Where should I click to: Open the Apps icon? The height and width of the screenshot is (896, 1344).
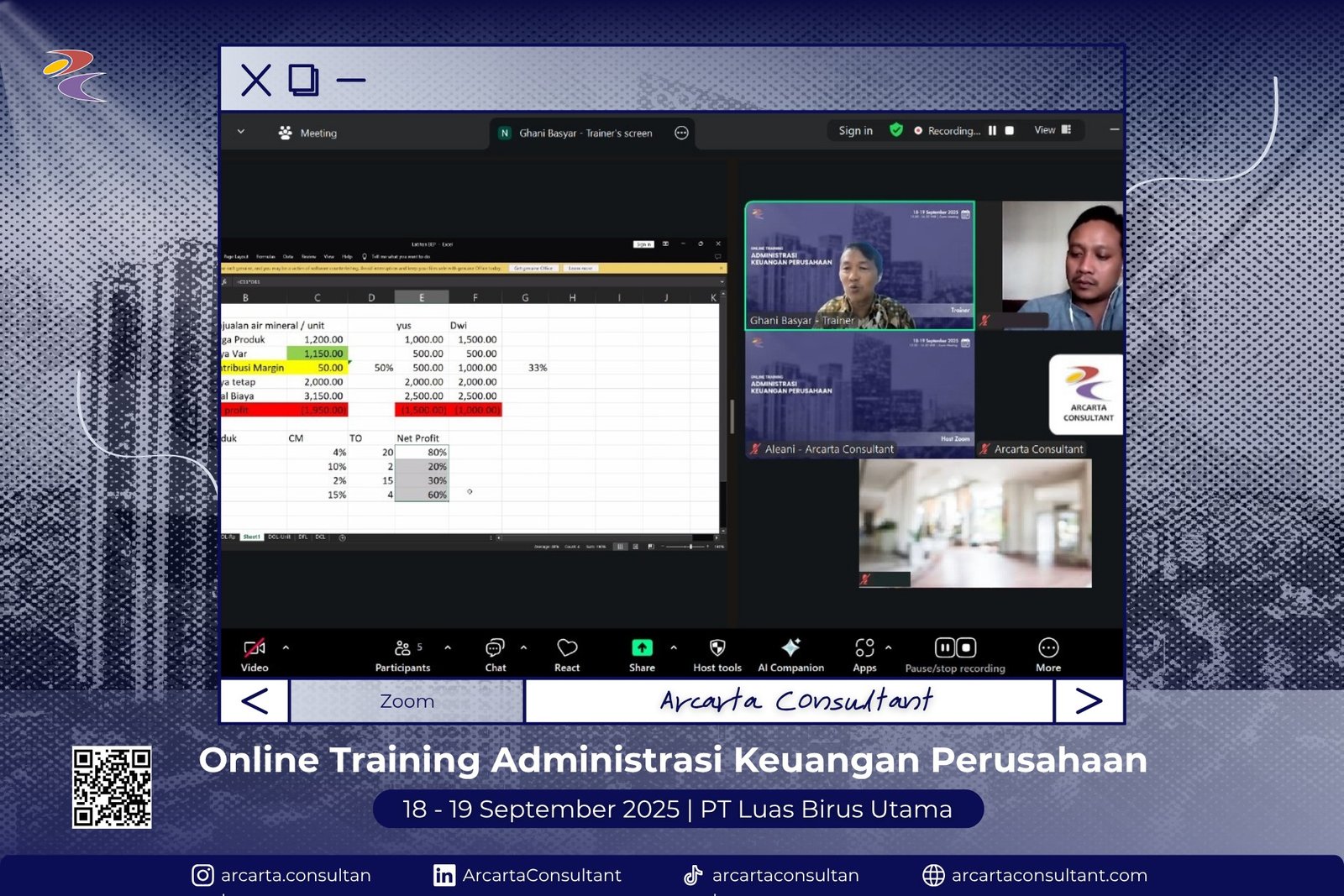click(864, 648)
